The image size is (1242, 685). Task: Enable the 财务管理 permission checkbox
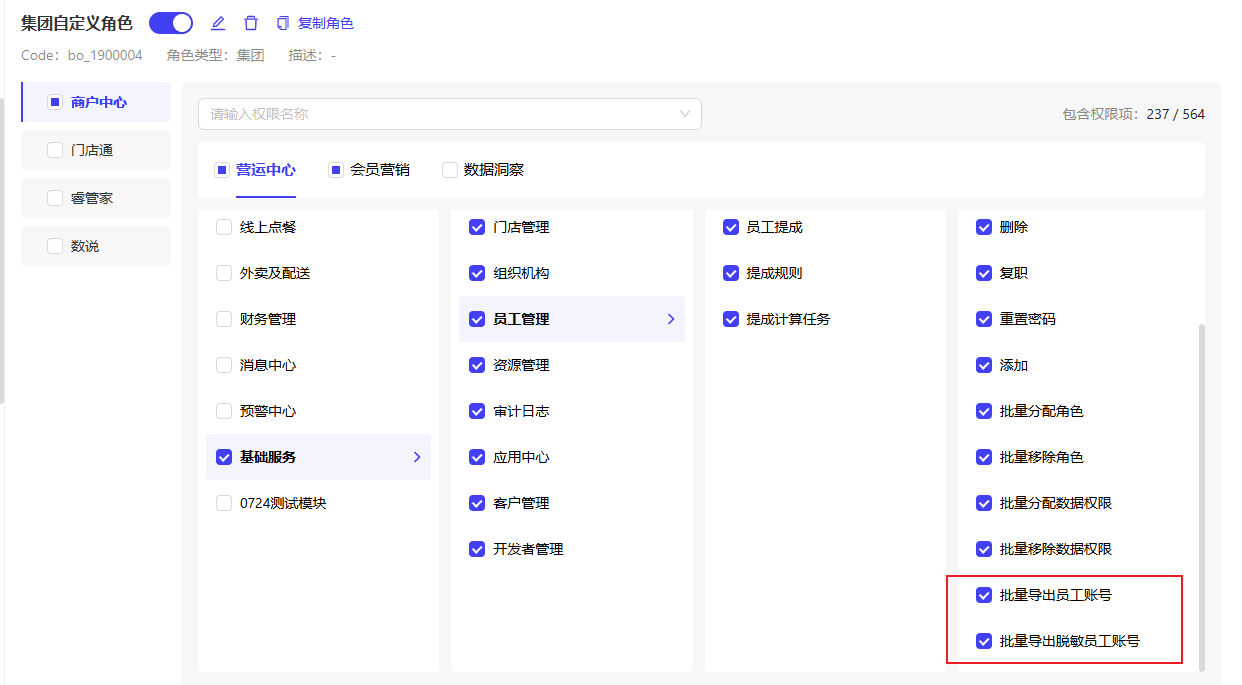pyautogui.click(x=224, y=319)
